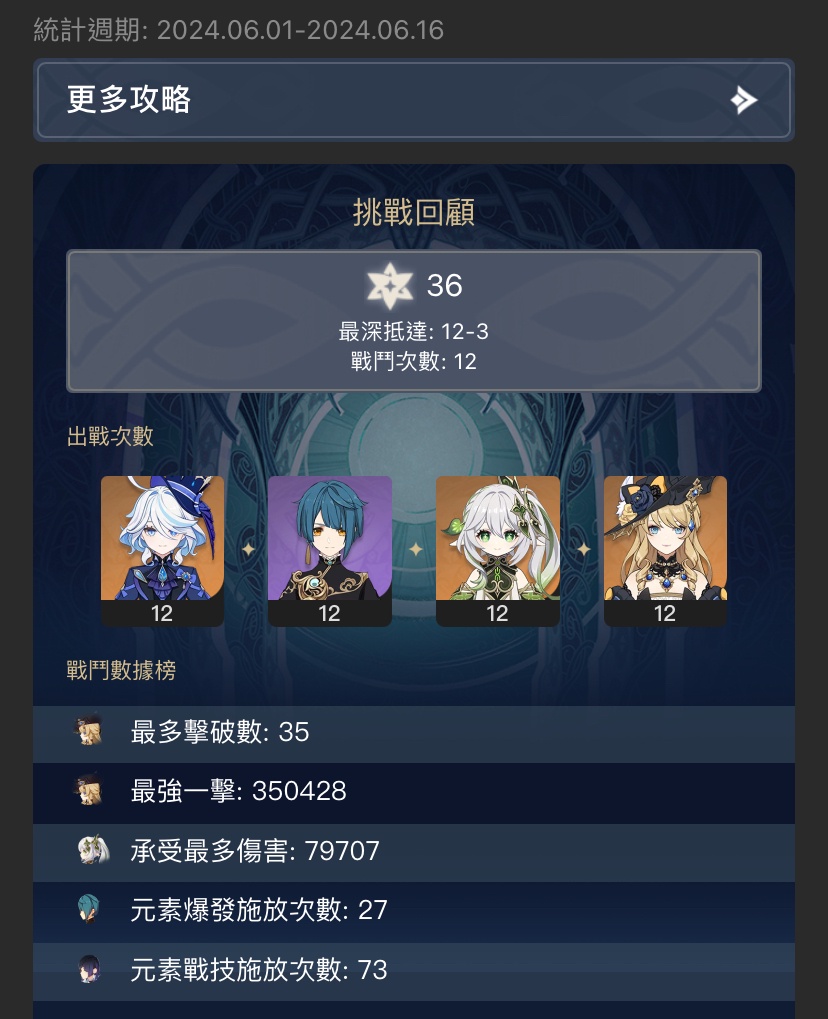Screen dimensions: 828x1019
Task: Select the 元素戰技施放次數: 73 row
Action: (414, 972)
